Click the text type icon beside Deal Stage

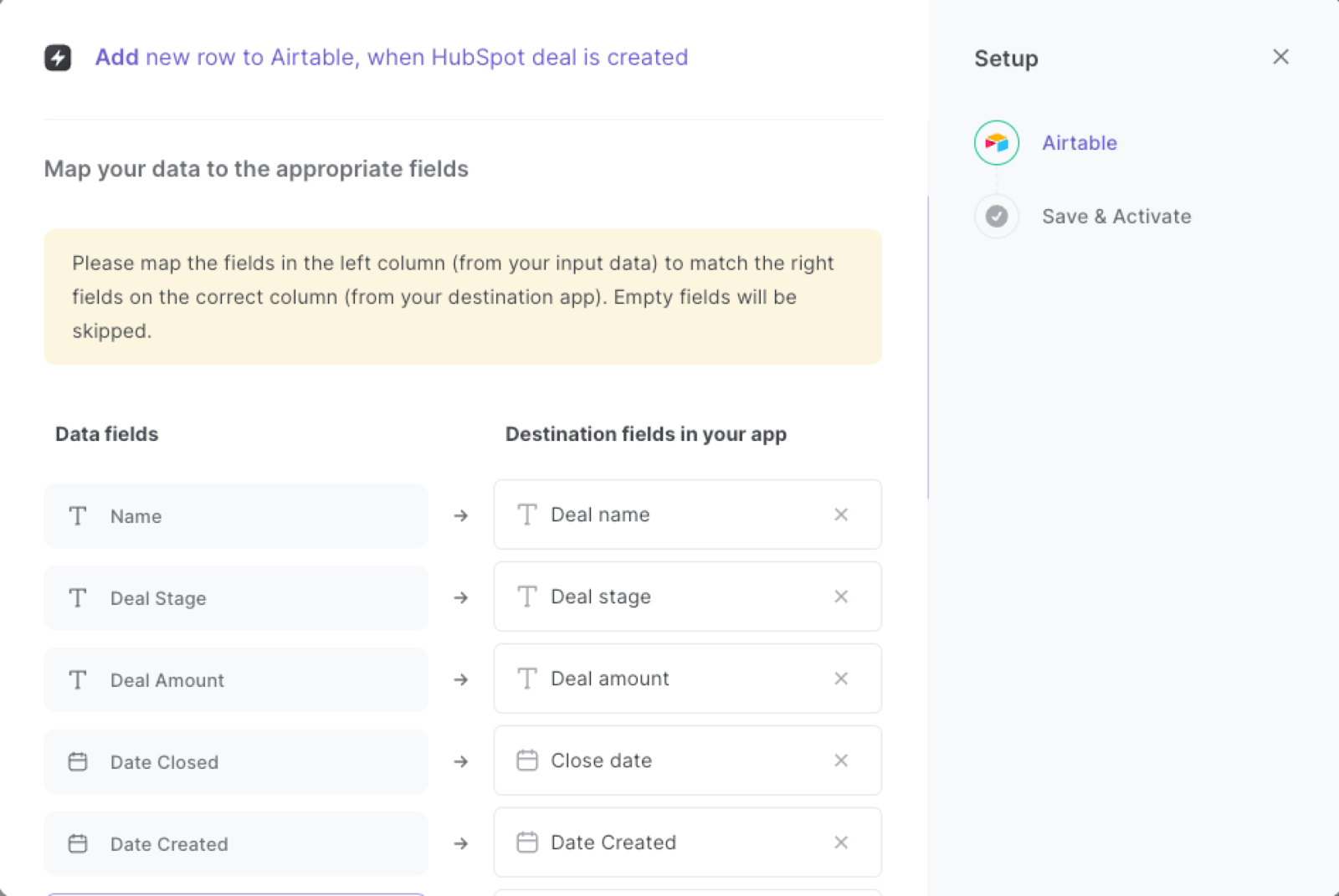[x=78, y=598]
